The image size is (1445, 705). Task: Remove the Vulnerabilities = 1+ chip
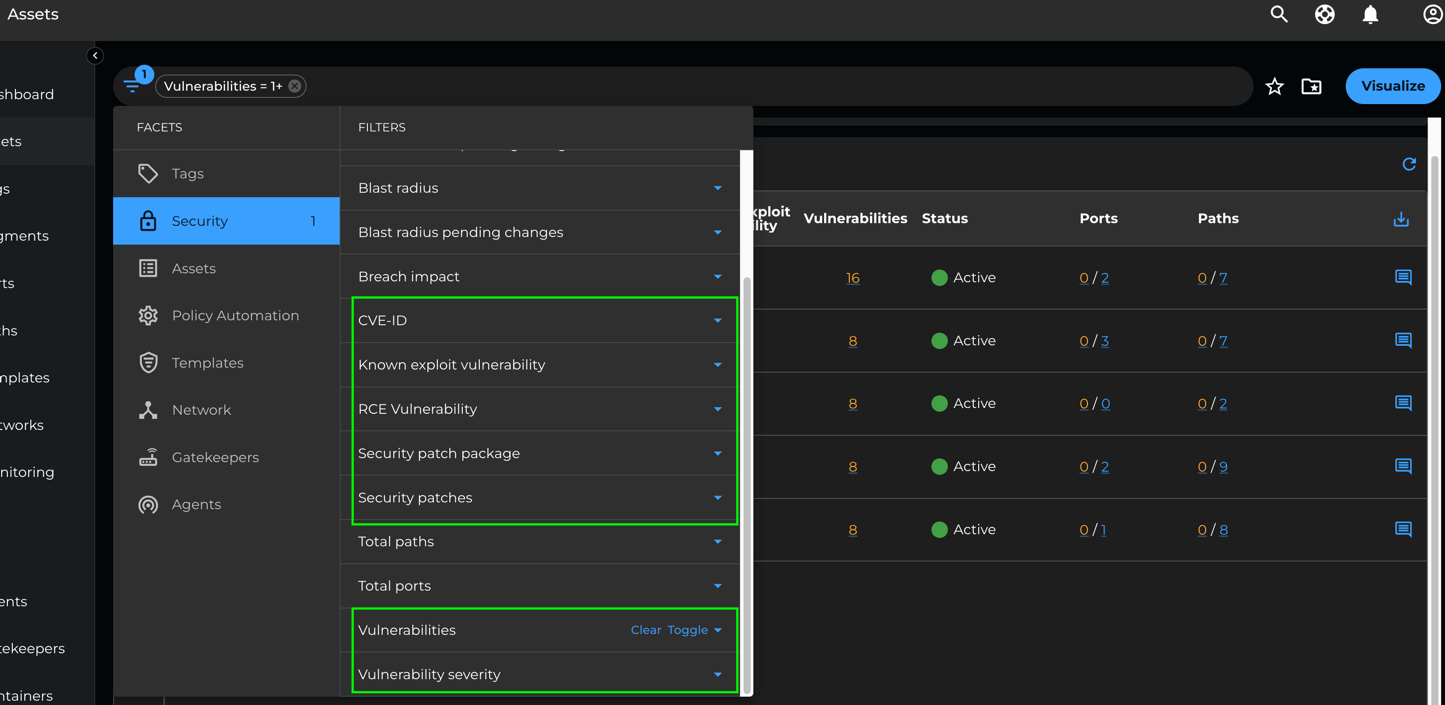[294, 86]
